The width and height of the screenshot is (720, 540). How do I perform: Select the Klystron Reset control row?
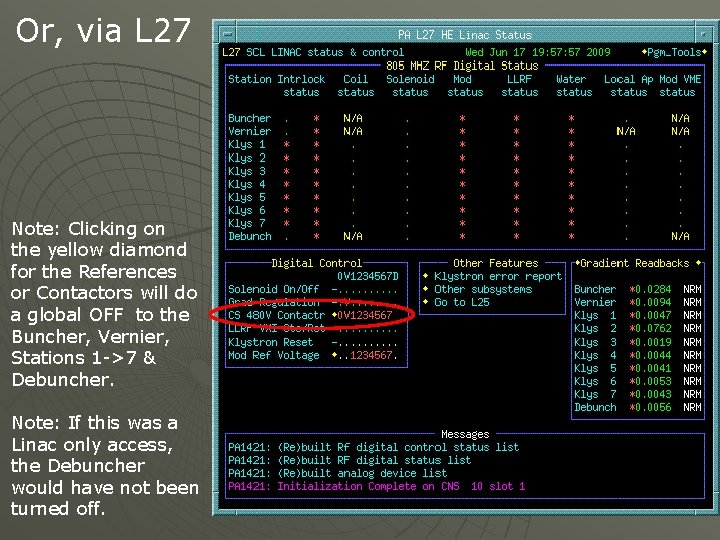[x=313, y=343]
